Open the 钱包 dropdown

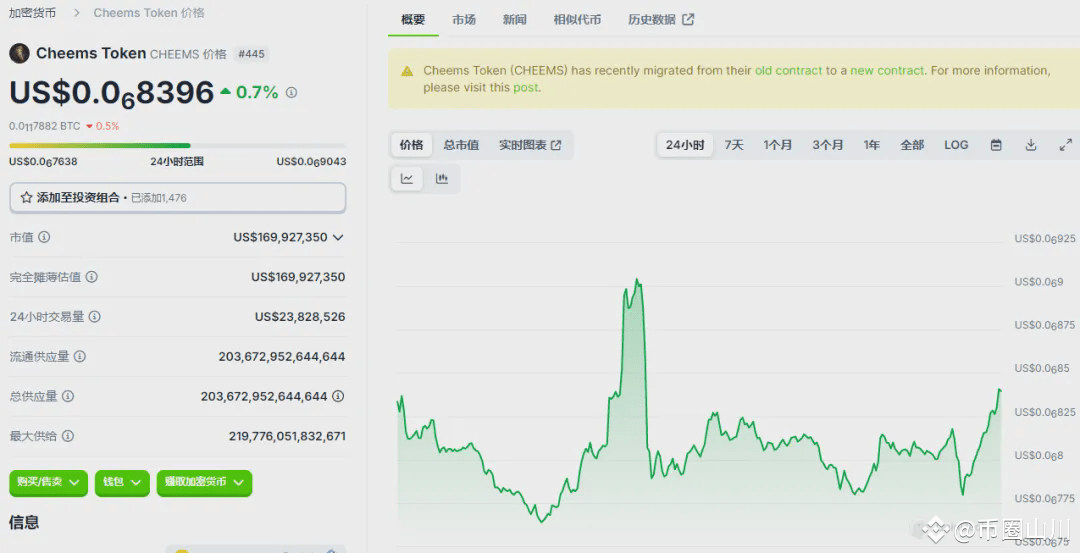click(x=122, y=483)
